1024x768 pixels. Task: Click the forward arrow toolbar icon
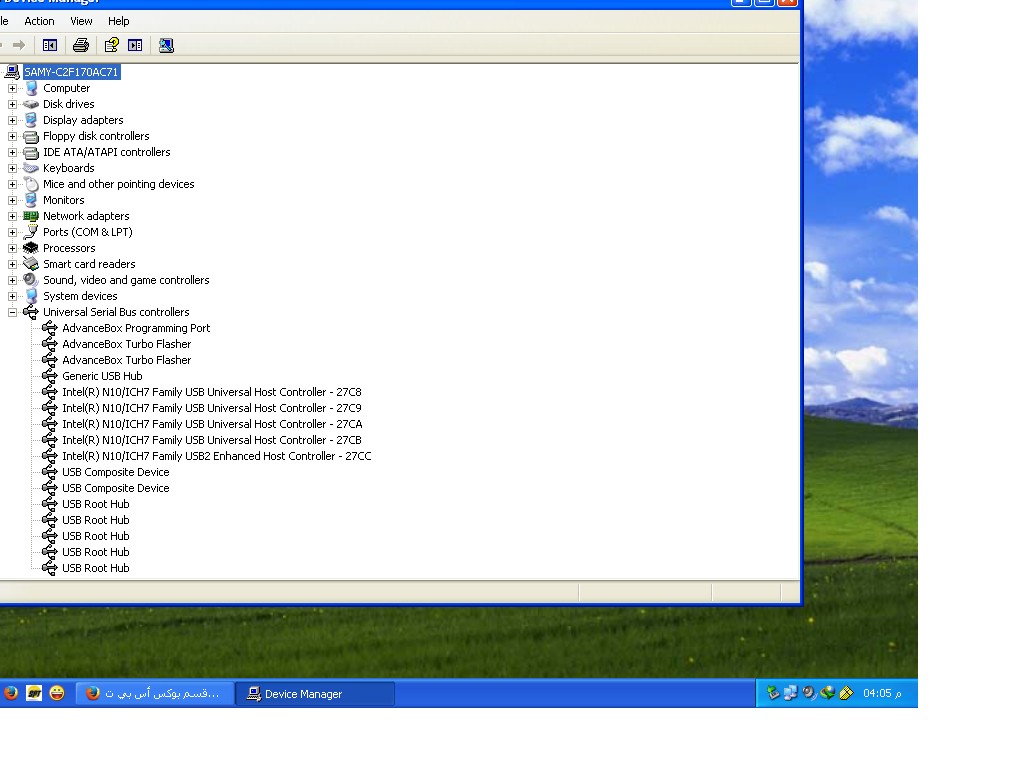19,45
